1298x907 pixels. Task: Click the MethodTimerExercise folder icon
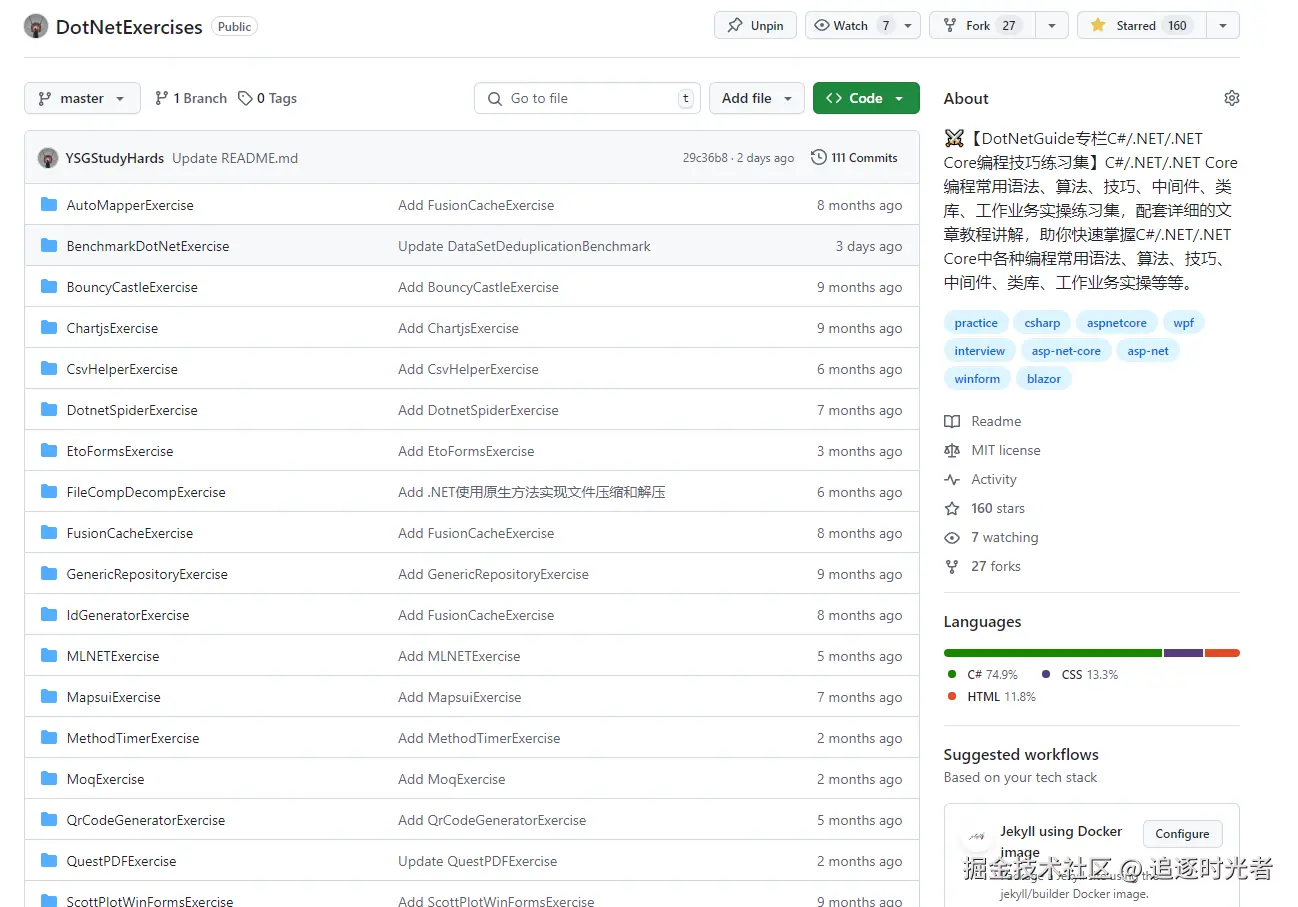click(x=49, y=738)
